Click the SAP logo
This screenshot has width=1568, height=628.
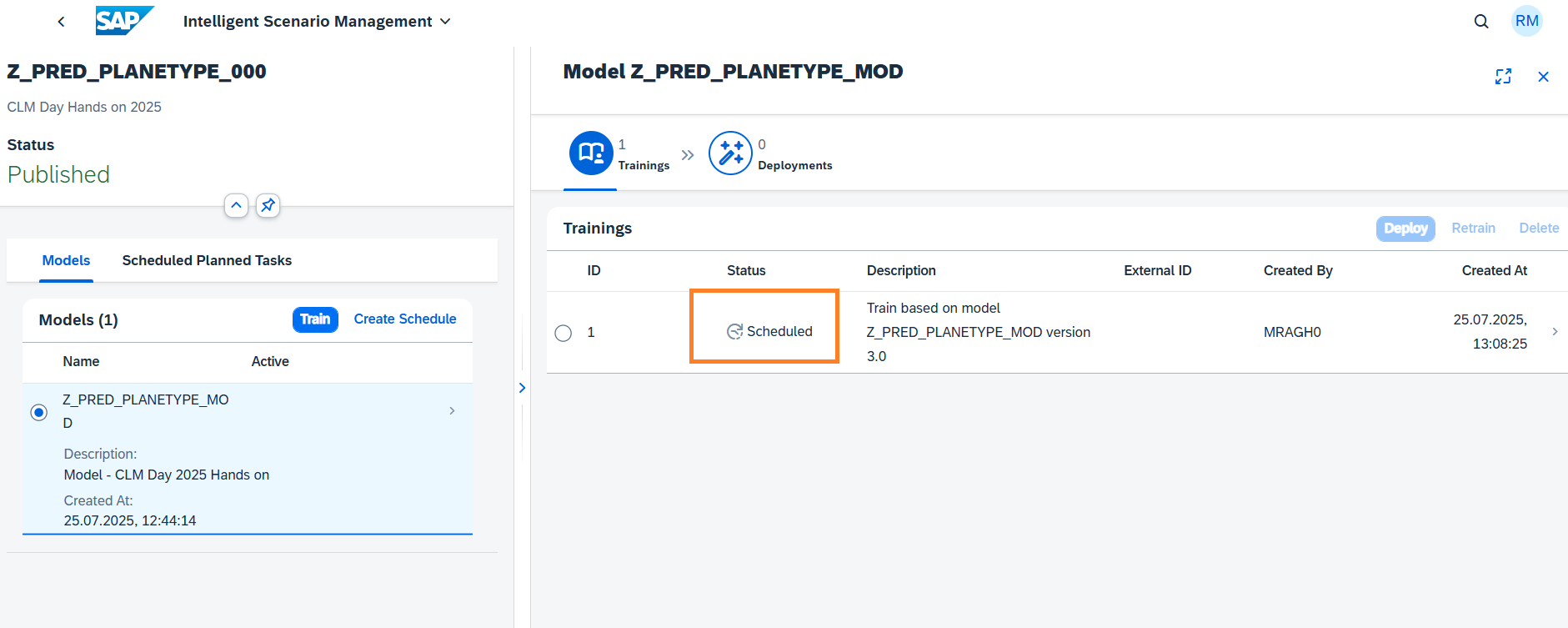point(123,21)
